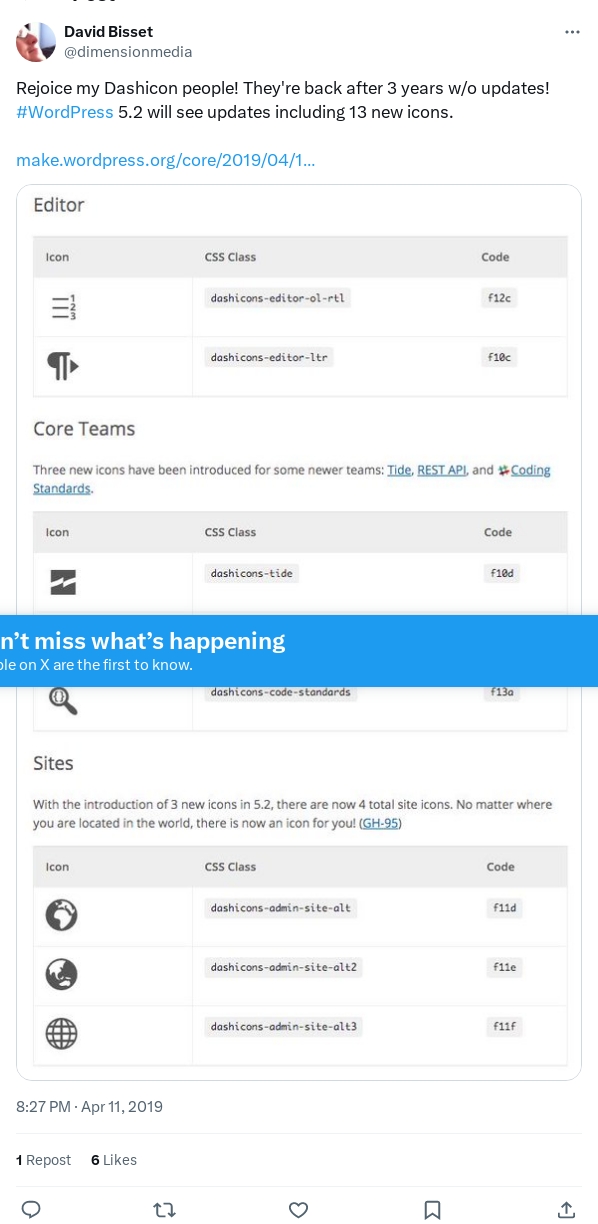Click the blue Don't miss what's happening banner
The height and width of the screenshot is (1224, 598).
(x=299, y=651)
